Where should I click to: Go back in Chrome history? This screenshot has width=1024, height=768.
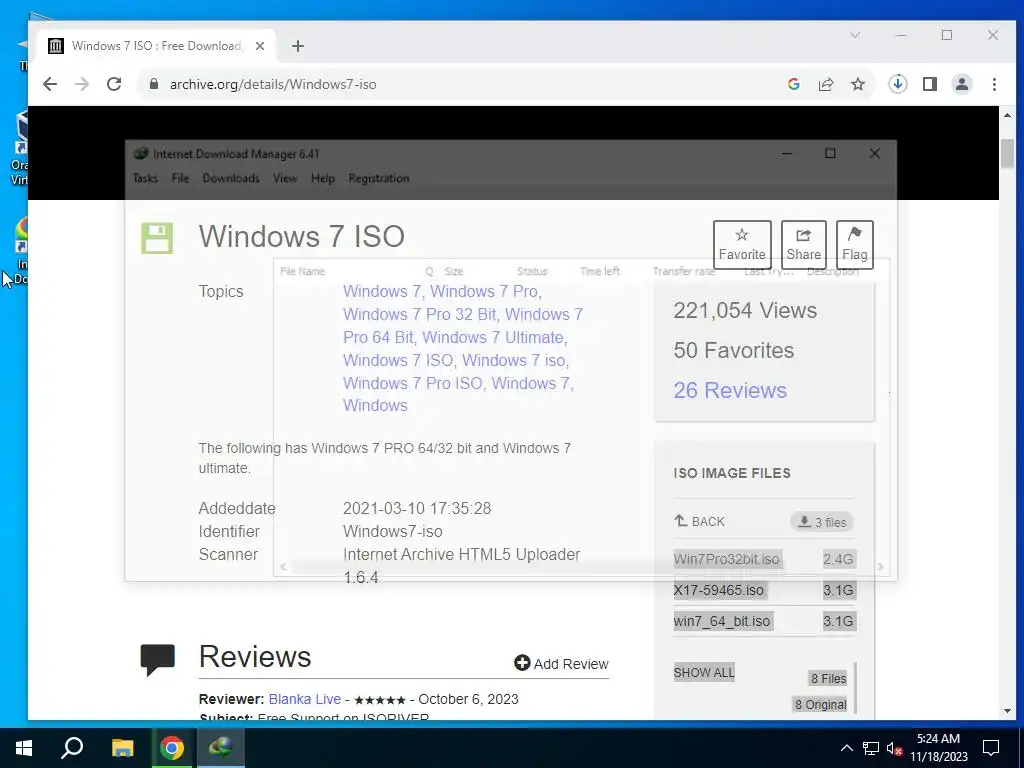50,84
